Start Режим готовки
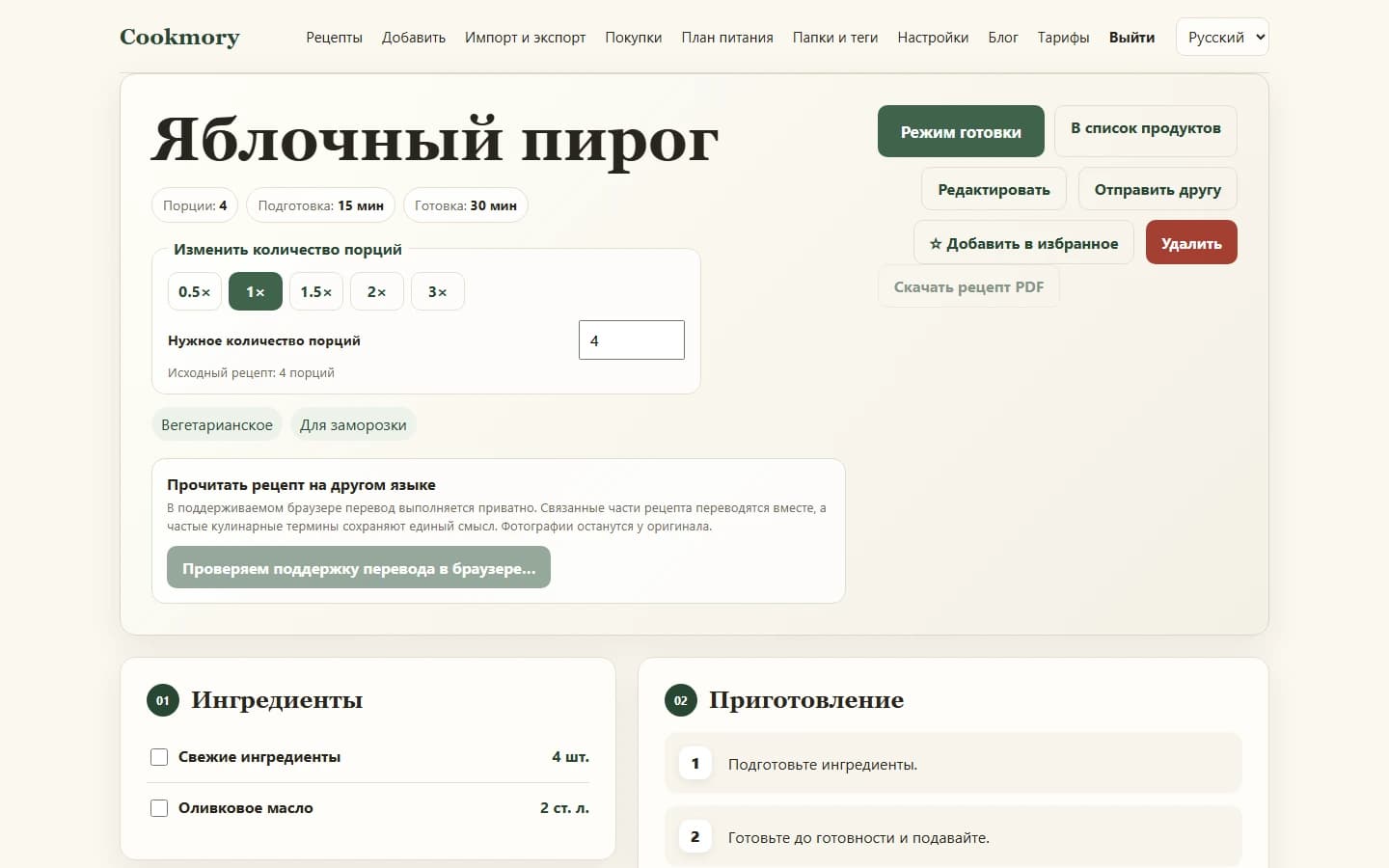This screenshot has height=868, width=1389. point(961,131)
